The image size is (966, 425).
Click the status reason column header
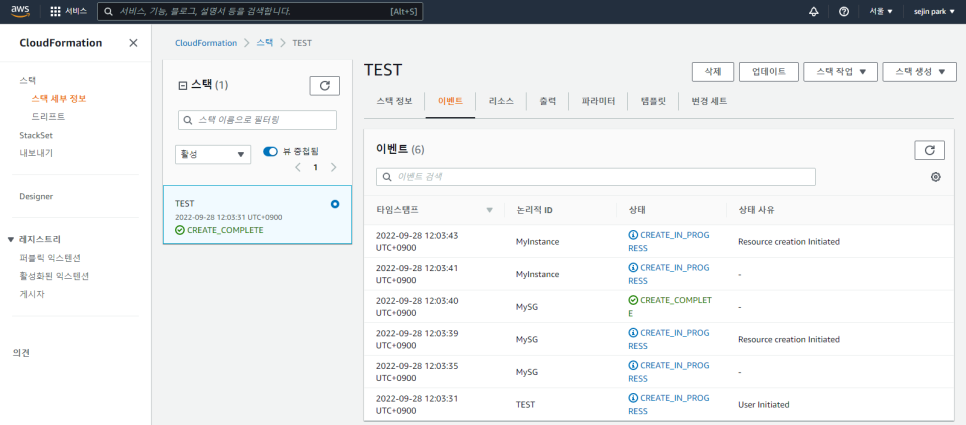(756, 210)
